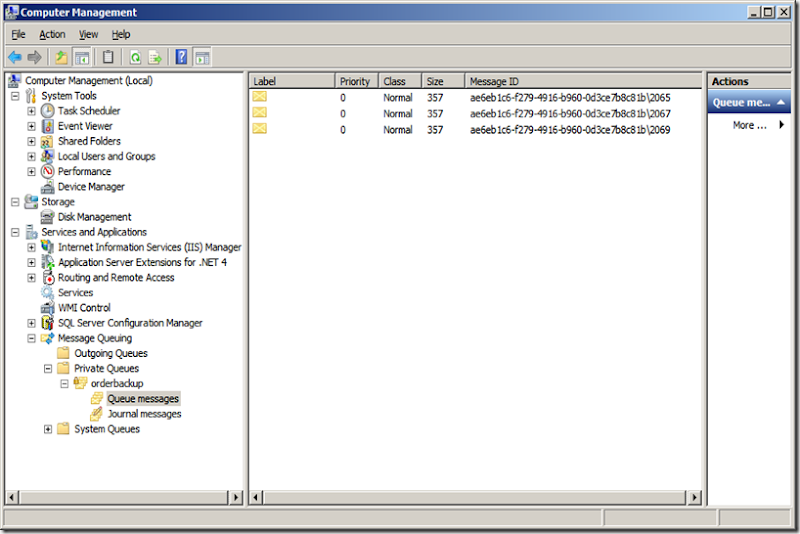Select the Message Queuing icon
800x534 pixels.
[47, 338]
